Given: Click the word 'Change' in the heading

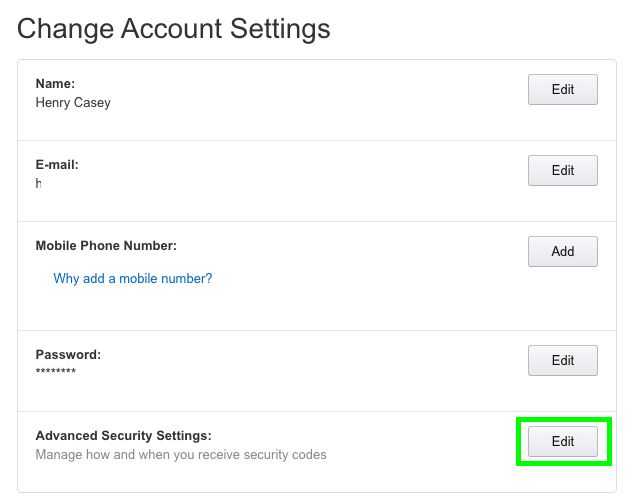Looking at the screenshot, I should point(64,28).
